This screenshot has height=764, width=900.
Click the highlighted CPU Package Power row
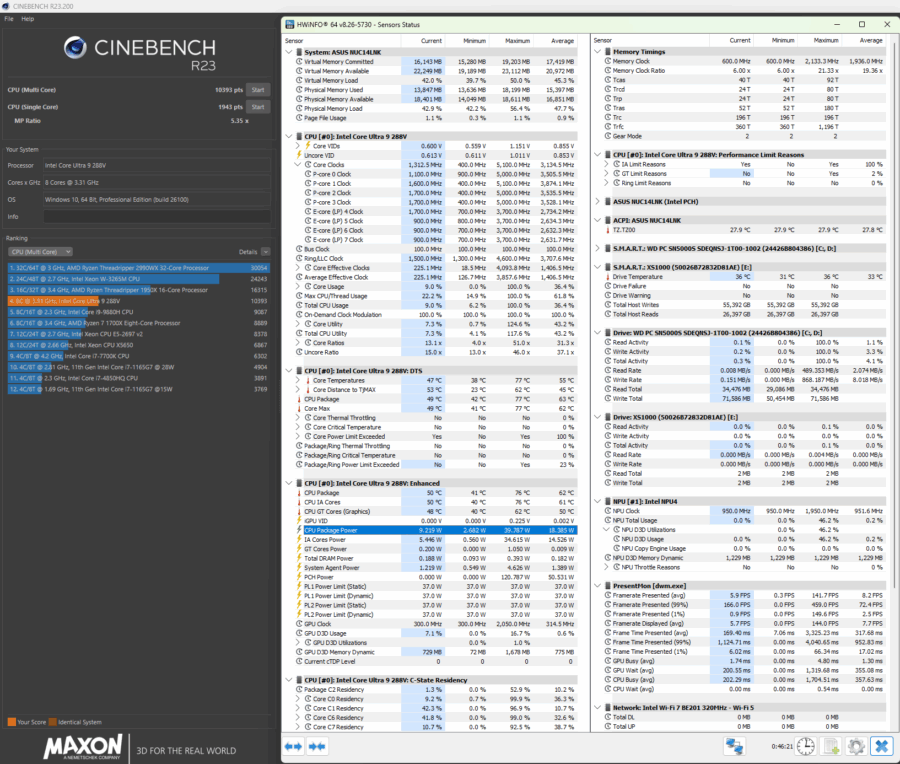(x=436, y=530)
